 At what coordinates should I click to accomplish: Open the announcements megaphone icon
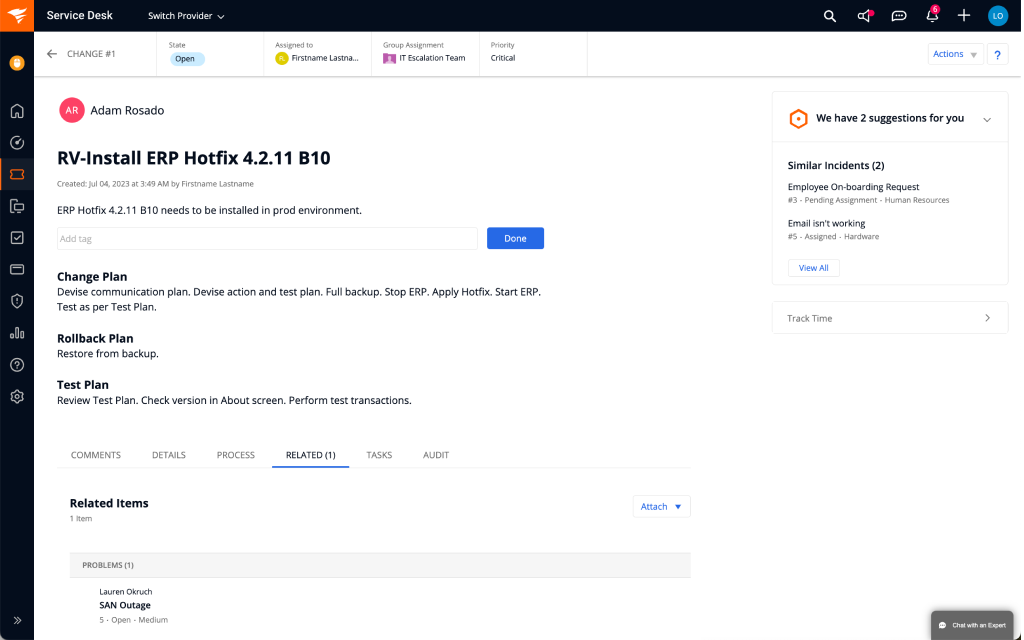pyautogui.click(x=865, y=16)
